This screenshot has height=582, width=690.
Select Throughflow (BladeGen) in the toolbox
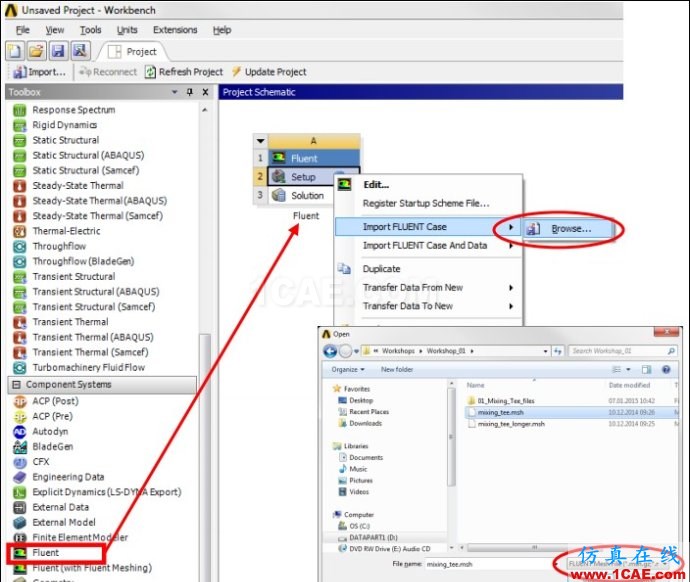[x=83, y=261]
